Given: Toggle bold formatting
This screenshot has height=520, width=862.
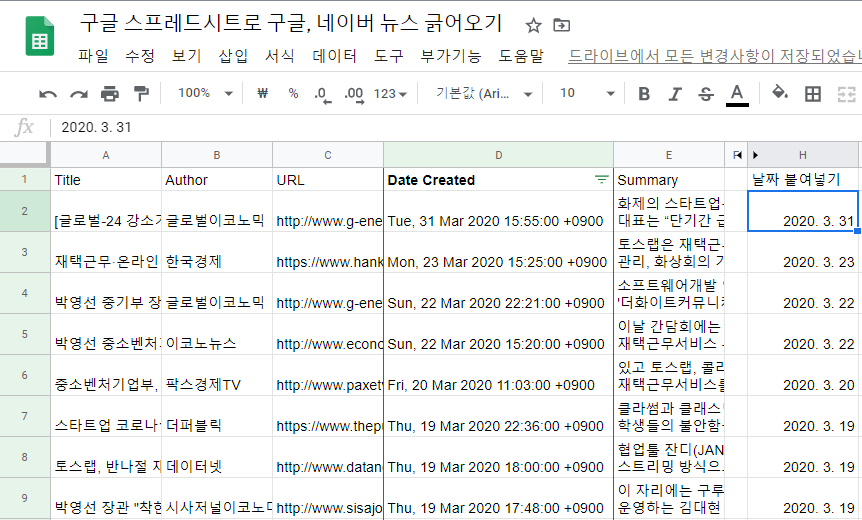Looking at the screenshot, I should click(x=644, y=94).
